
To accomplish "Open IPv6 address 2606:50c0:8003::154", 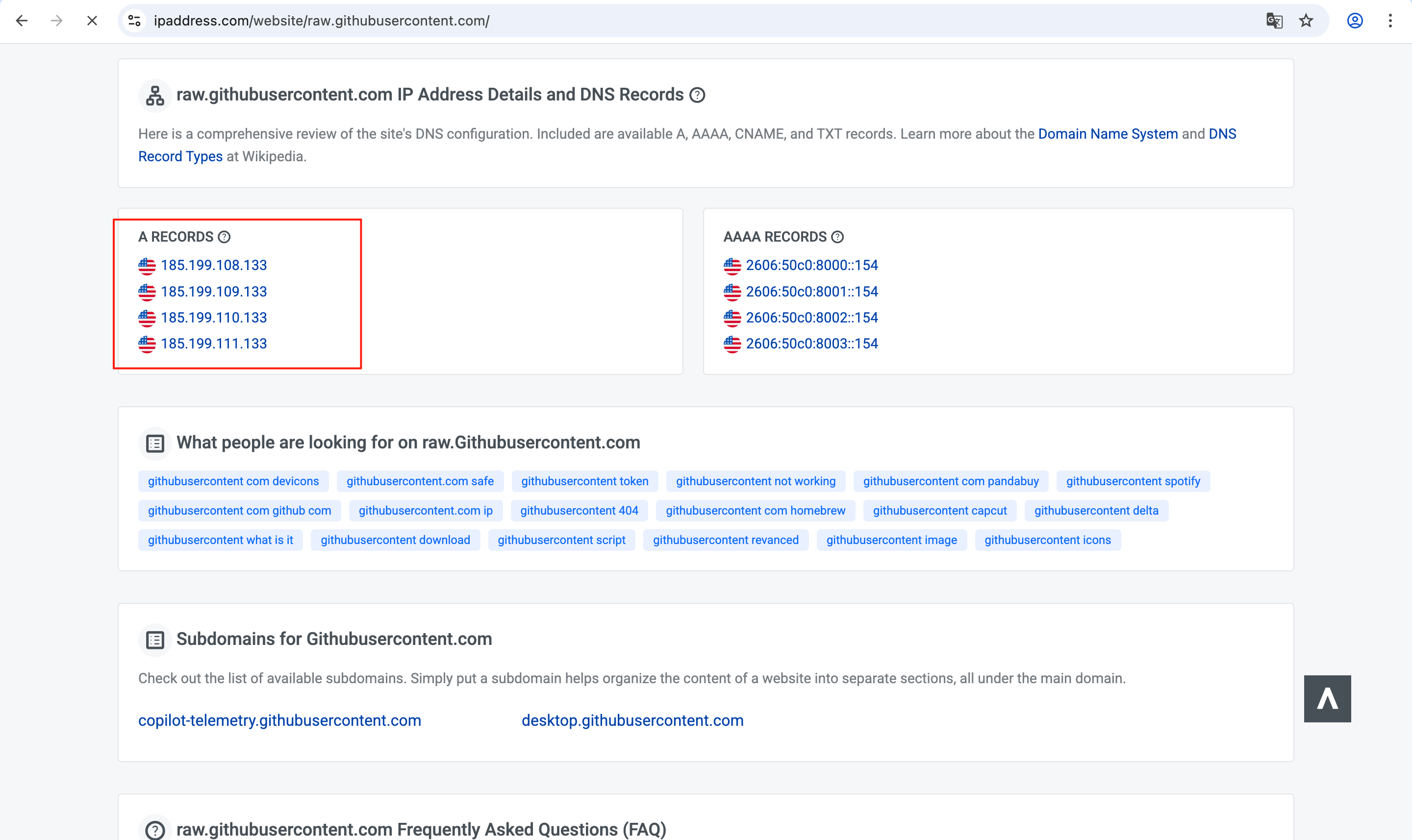I will 812,344.
